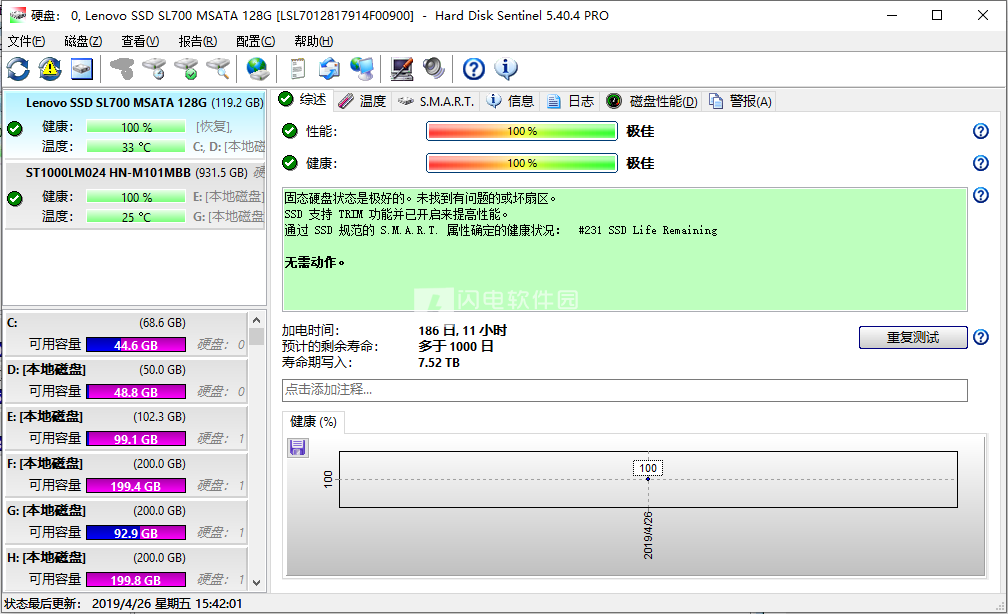The width and height of the screenshot is (1008, 614).
Task: Open the 帮助(H) menu
Action: [x=313, y=41]
